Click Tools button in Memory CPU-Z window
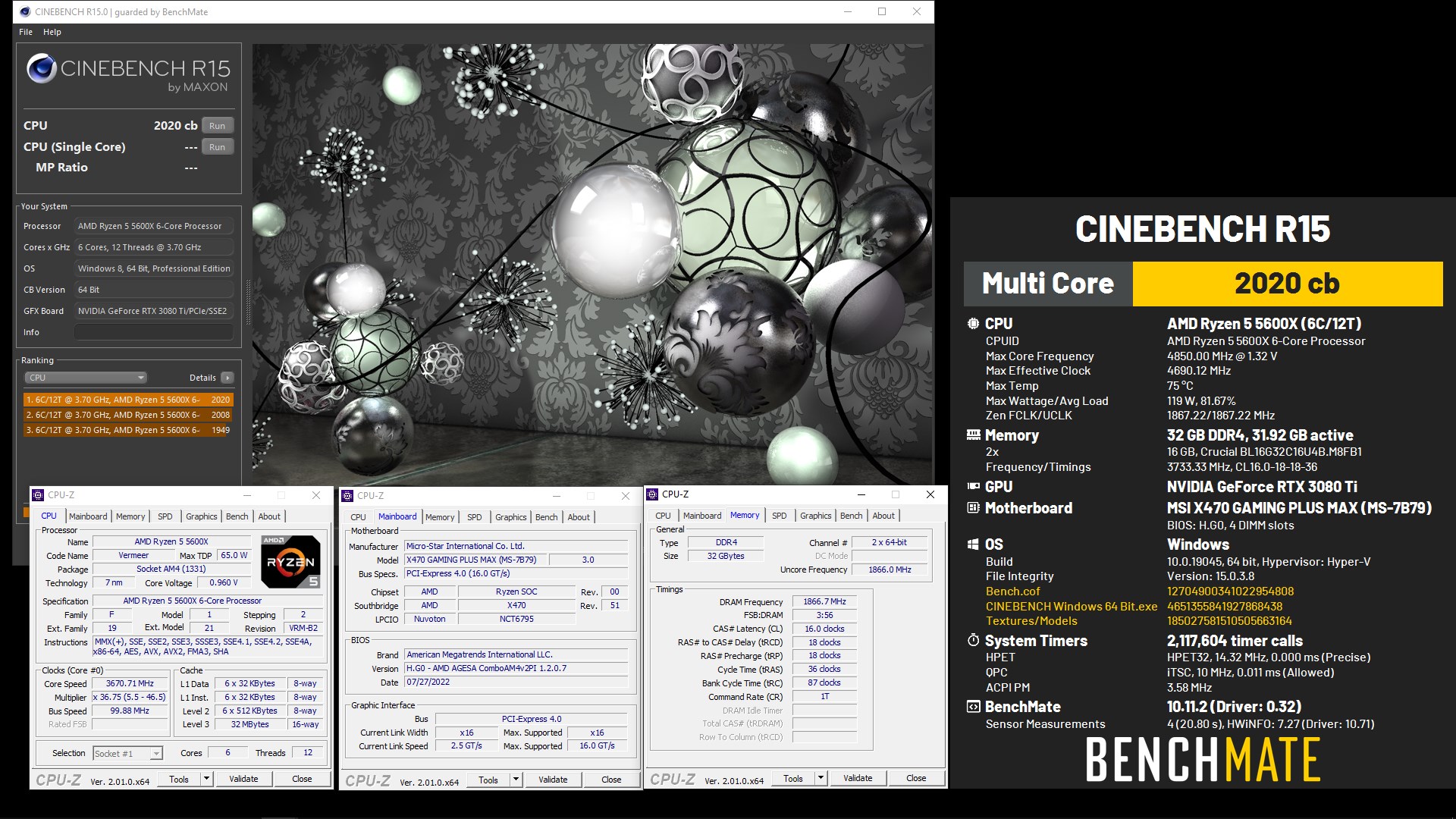 [793, 778]
